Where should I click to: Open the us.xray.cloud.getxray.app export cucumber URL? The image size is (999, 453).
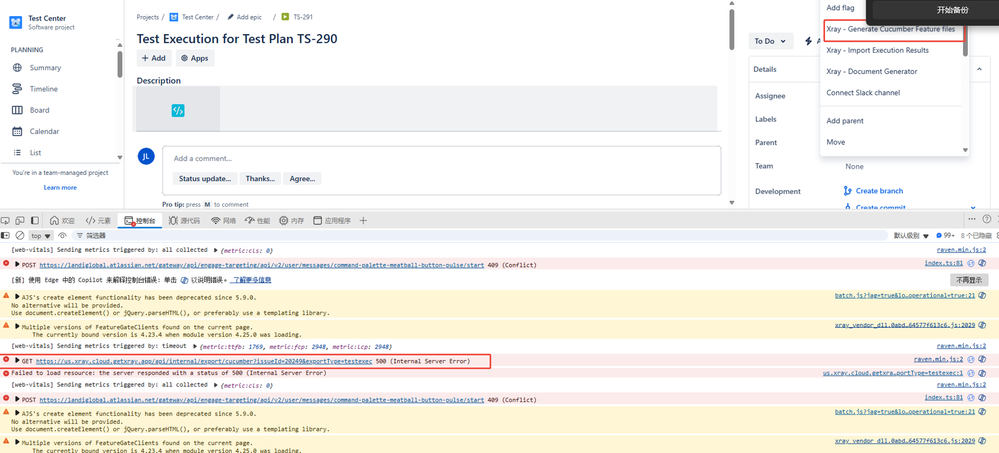[x=204, y=361]
